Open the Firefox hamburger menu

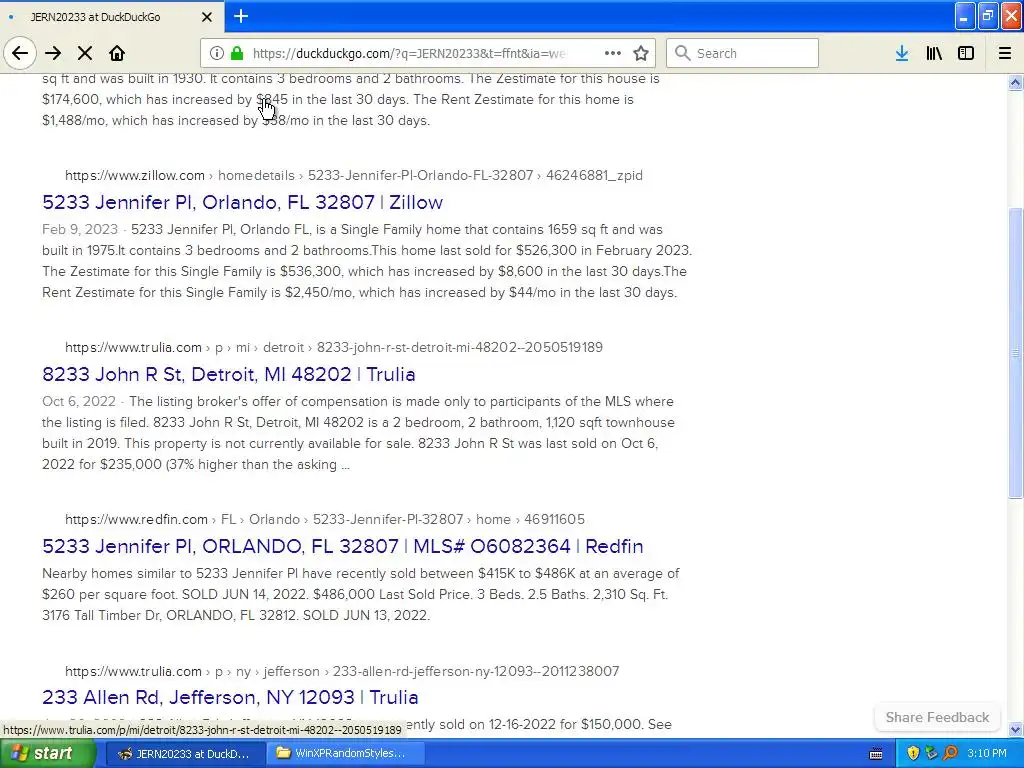click(1005, 54)
